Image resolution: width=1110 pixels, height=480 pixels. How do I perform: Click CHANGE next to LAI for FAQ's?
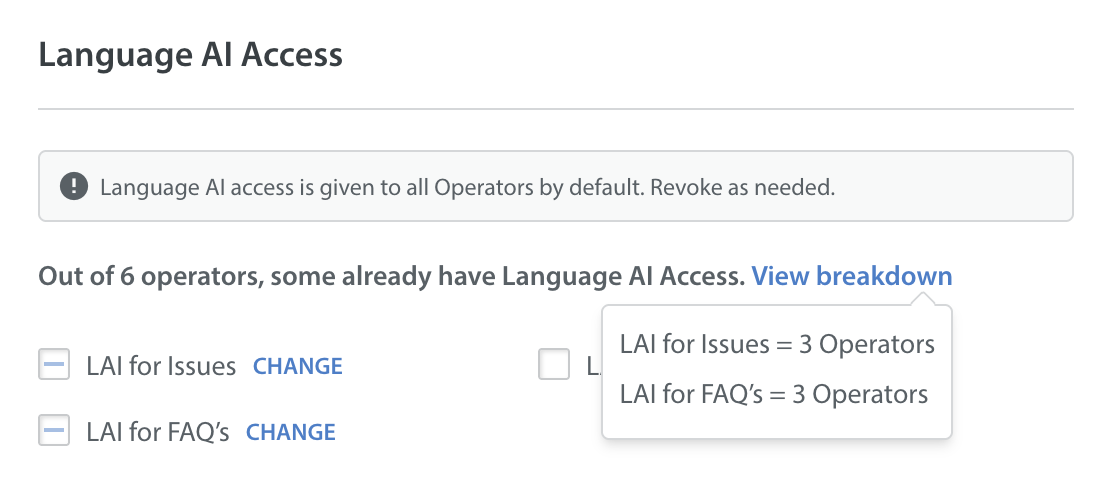coord(291,432)
